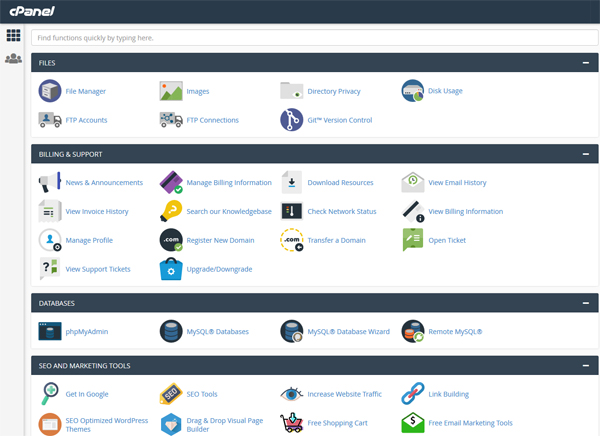The height and width of the screenshot is (436, 600).
Task: Open the Manage Profile link
Action: point(89,240)
